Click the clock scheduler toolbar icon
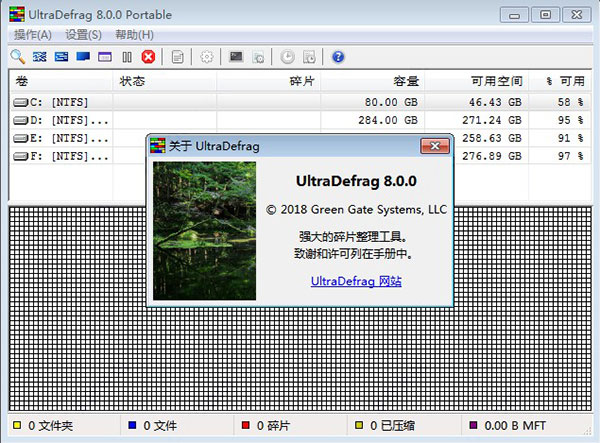 (287, 57)
